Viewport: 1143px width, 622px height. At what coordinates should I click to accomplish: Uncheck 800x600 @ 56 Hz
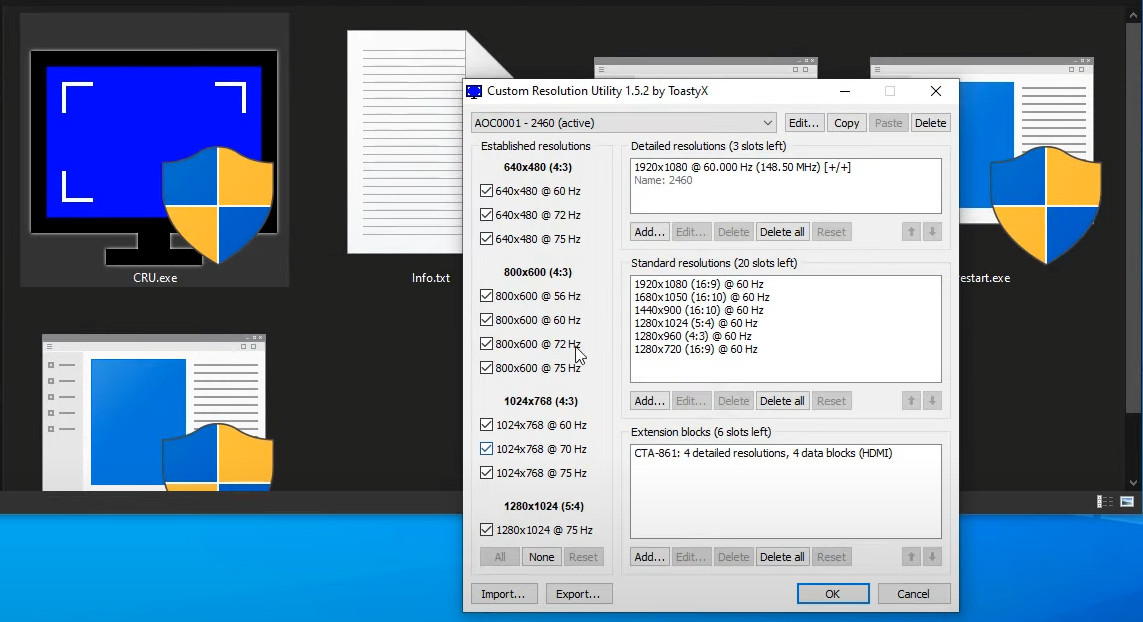click(x=486, y=296)
